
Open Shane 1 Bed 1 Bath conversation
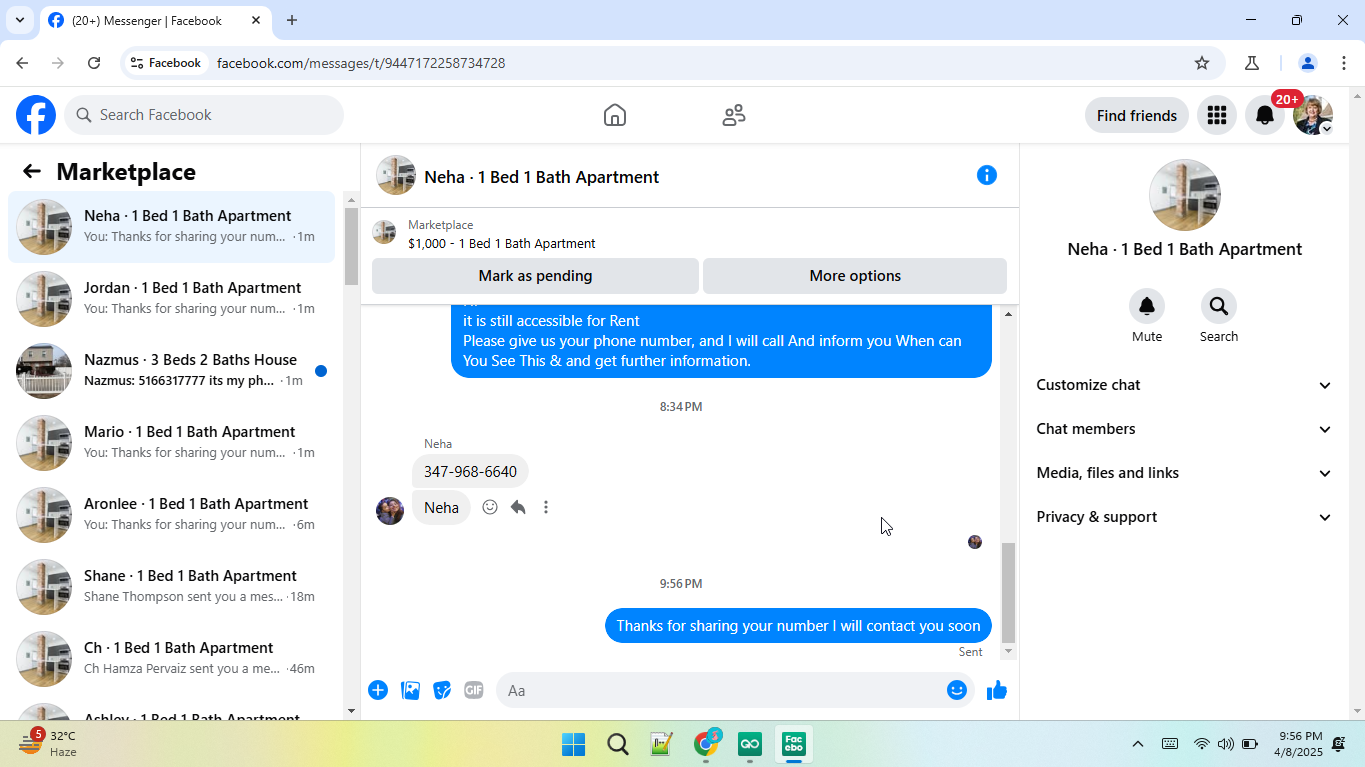point(172,587)
